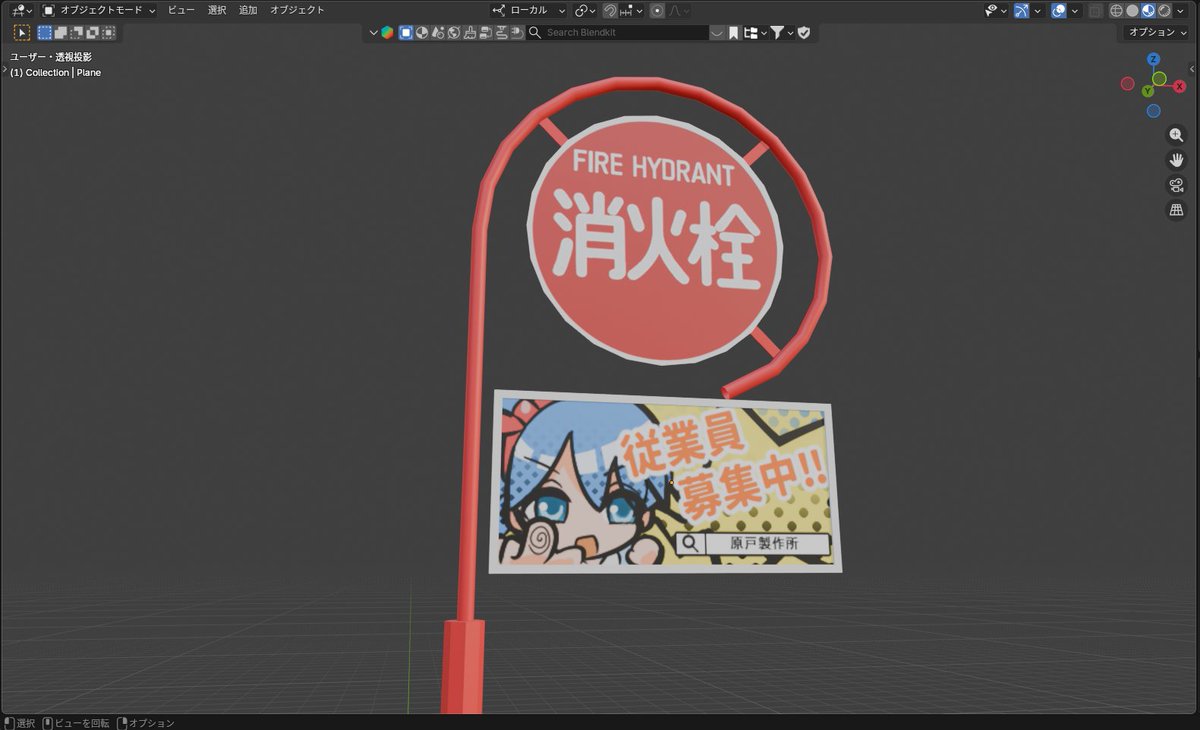Click the Y axis on navigation gizmo

(1148, 91)
